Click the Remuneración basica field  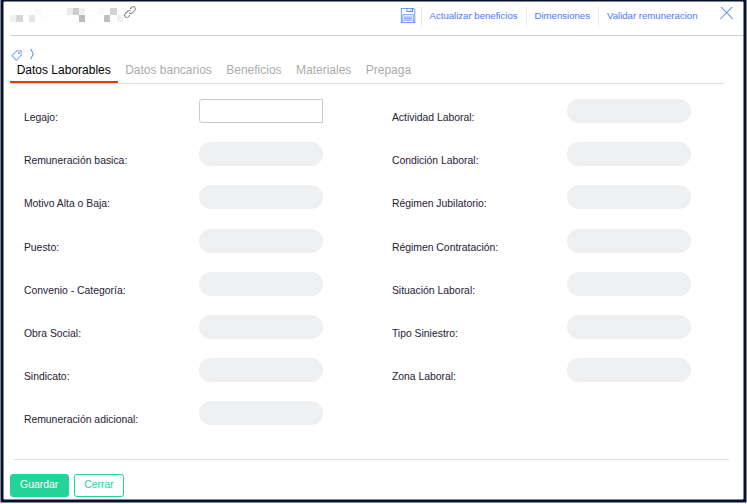pos(261,154)
